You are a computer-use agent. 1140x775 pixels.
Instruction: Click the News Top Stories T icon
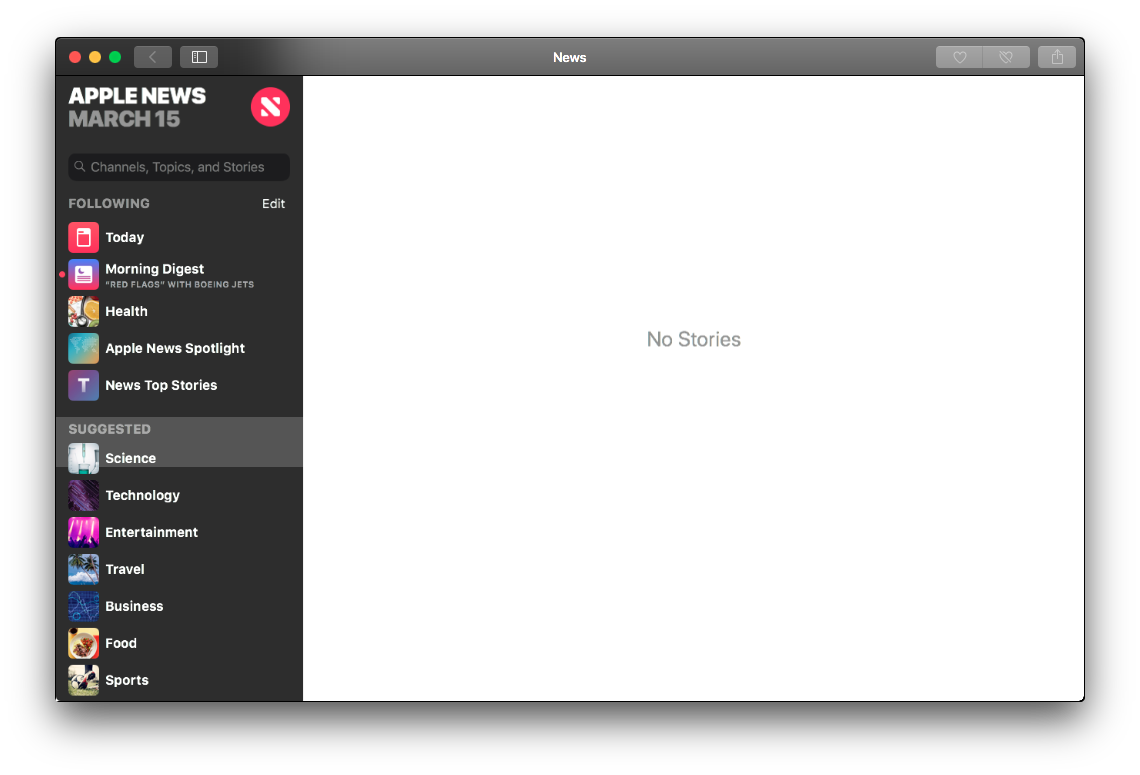[84, 385]
